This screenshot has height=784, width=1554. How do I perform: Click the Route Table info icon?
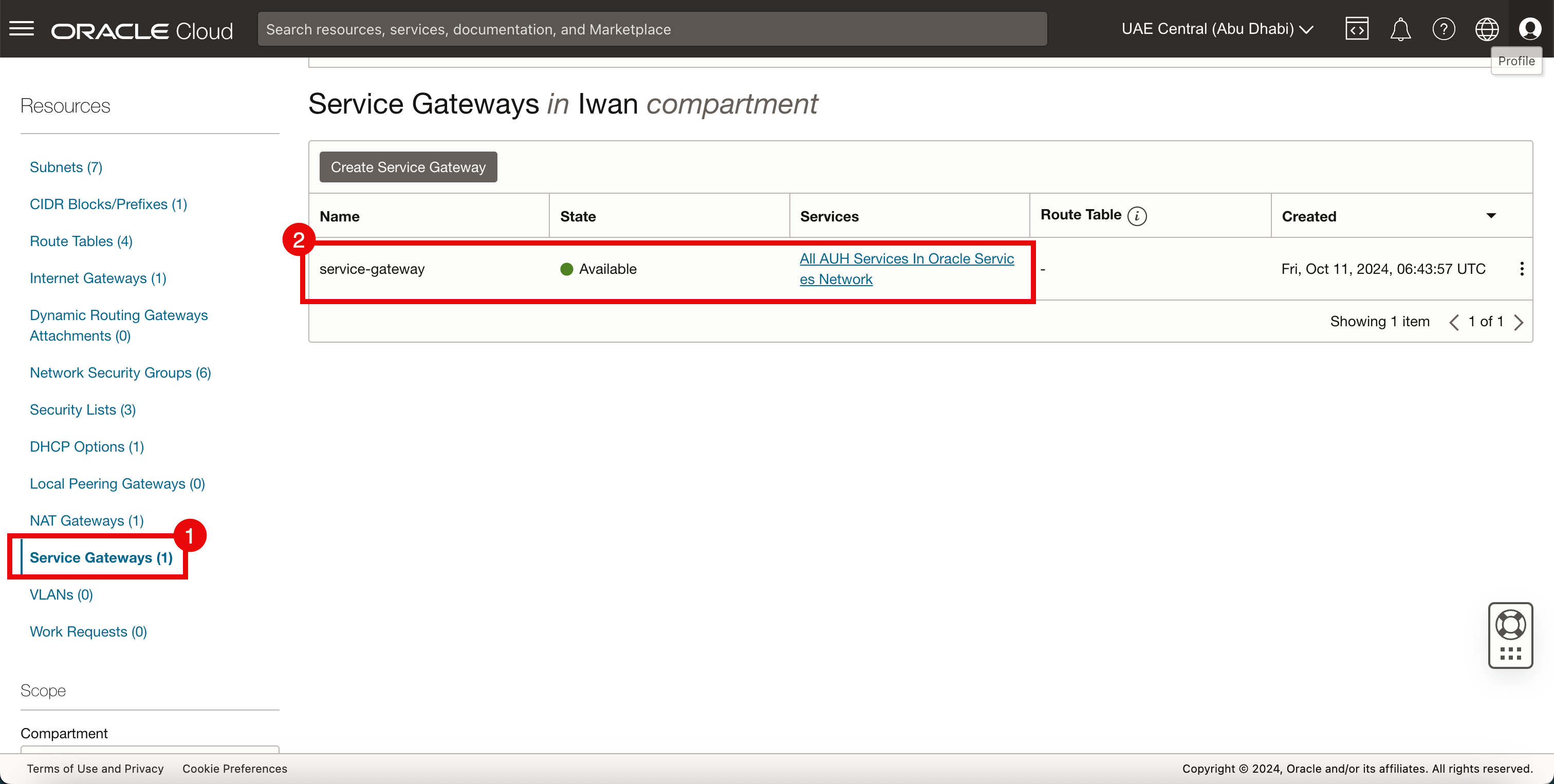click(x=1137, y=215)
